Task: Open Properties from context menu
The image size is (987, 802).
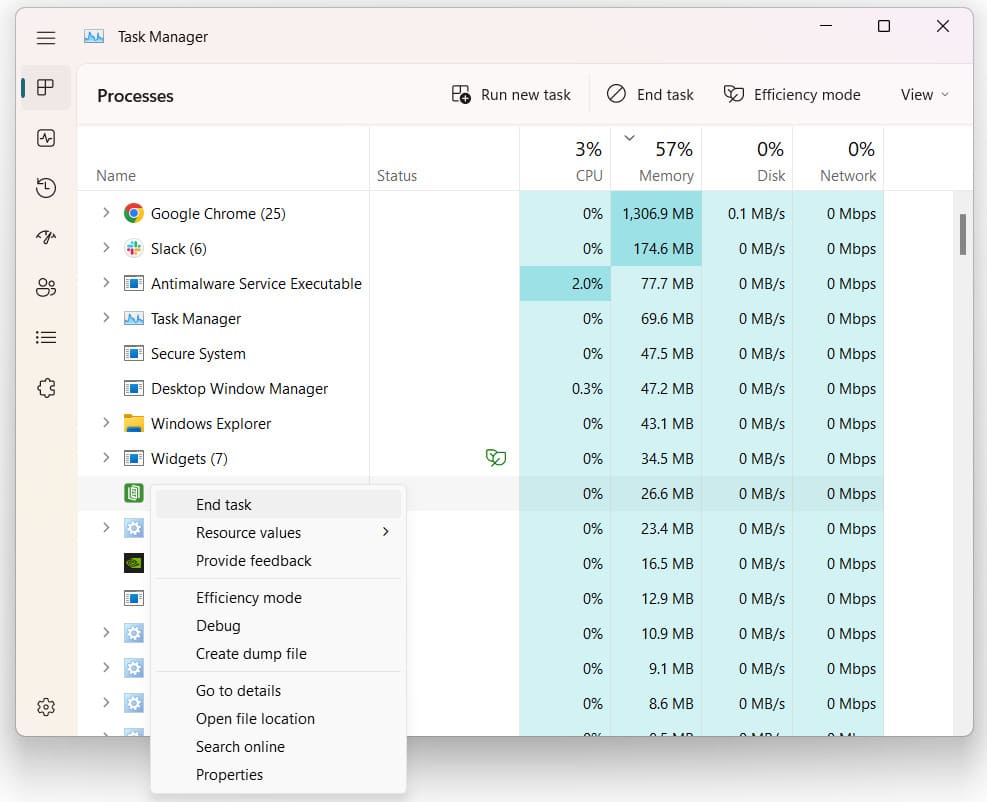Action: coord(278,774)
